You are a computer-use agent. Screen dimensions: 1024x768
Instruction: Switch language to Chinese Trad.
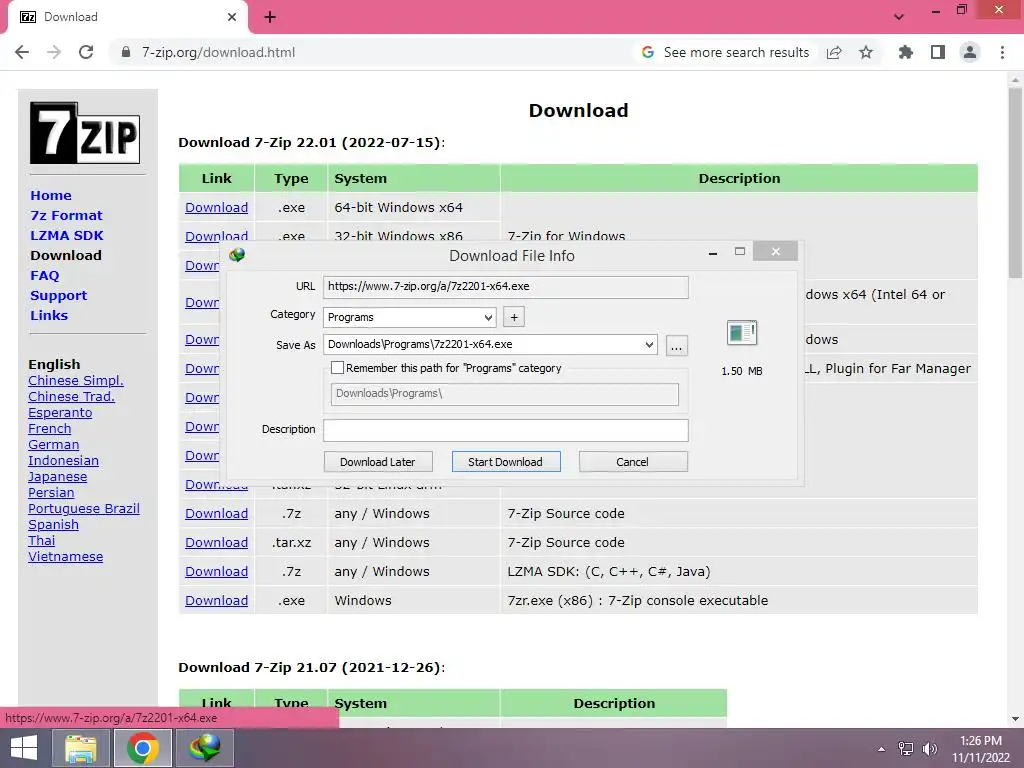(x=71, y=396)
